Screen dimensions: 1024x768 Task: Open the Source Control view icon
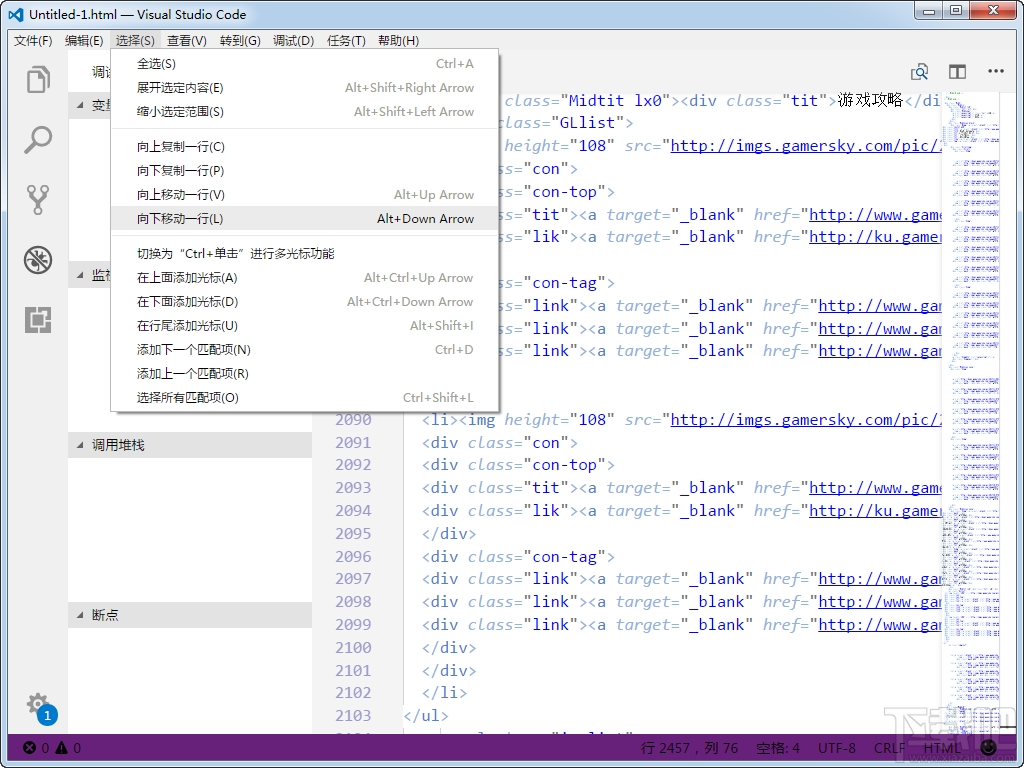[x=37, y=199]
